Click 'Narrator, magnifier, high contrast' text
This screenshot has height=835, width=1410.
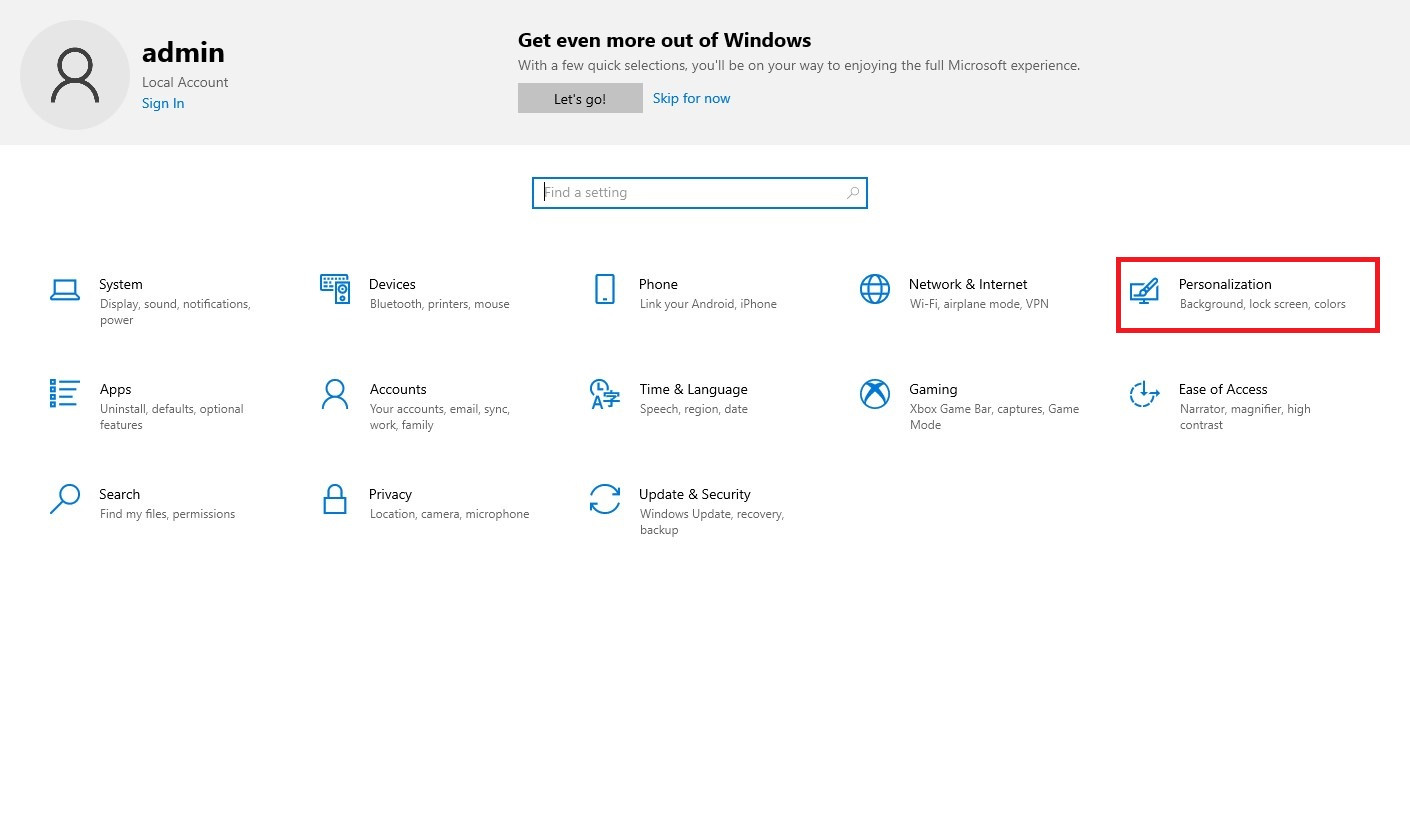[x=1245, y=417]
